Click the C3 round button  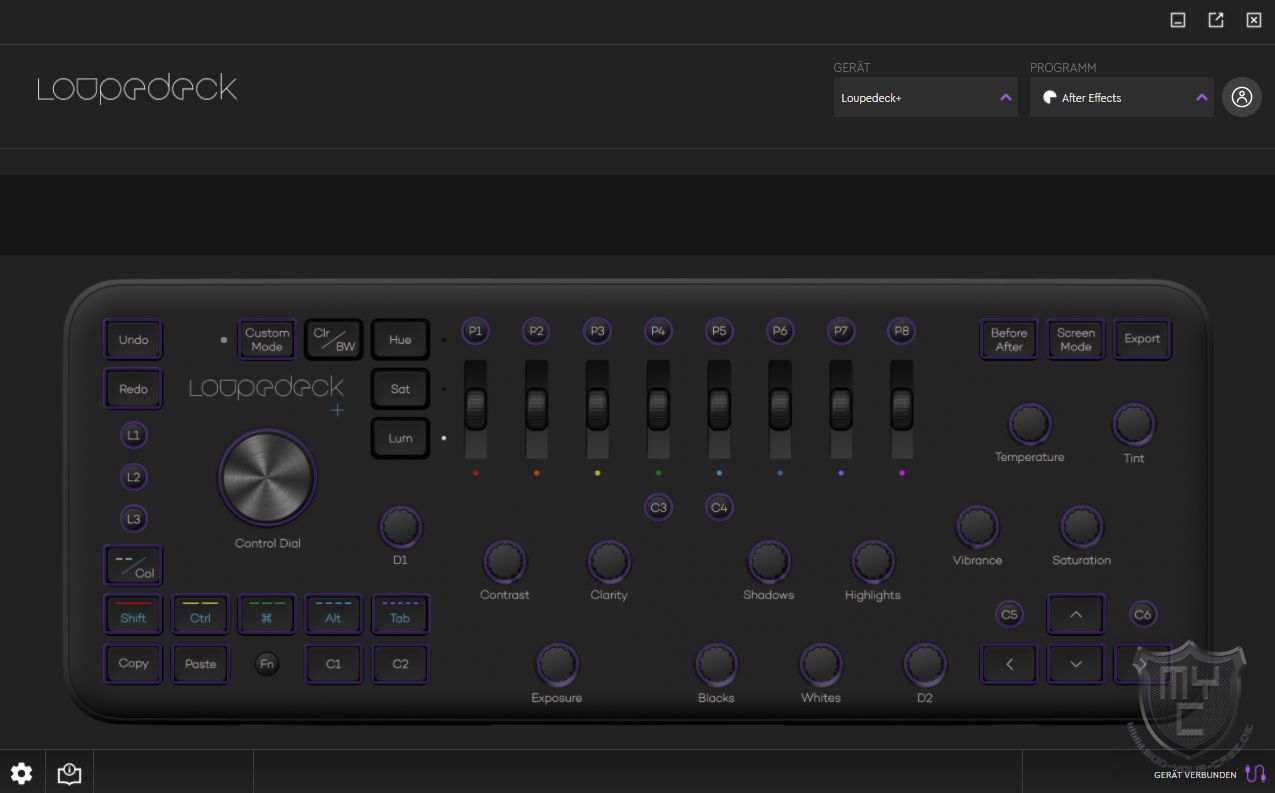pyautogui.click(x=658, y=508)
